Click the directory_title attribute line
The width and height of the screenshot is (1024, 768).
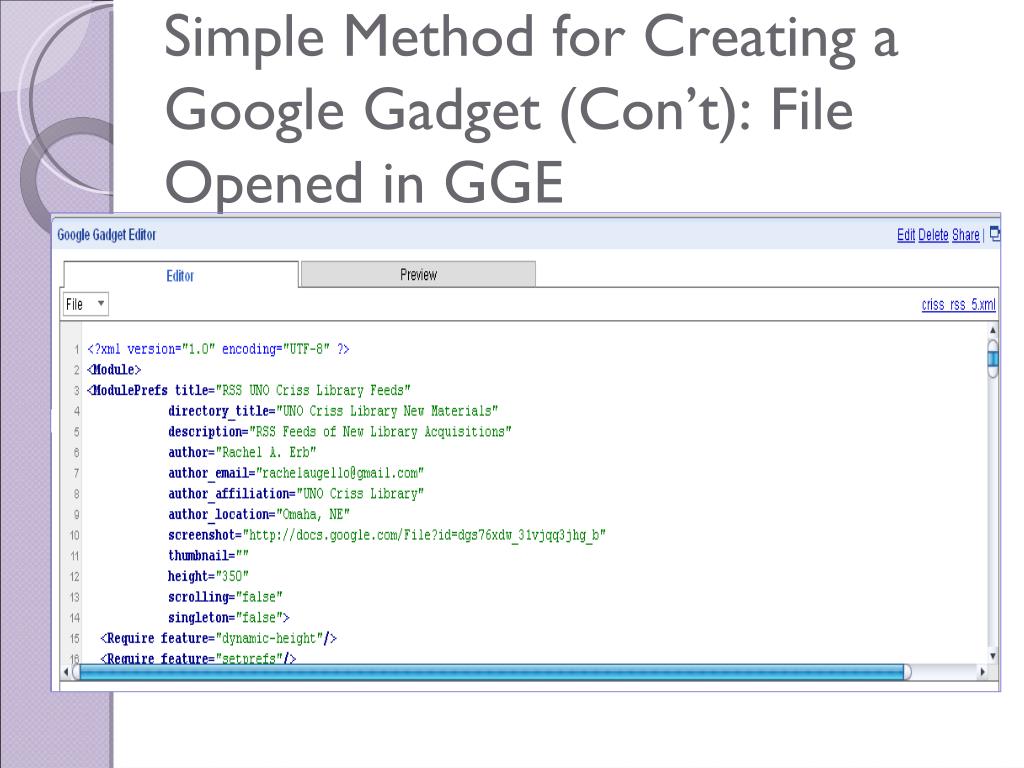tap(333, 411)
